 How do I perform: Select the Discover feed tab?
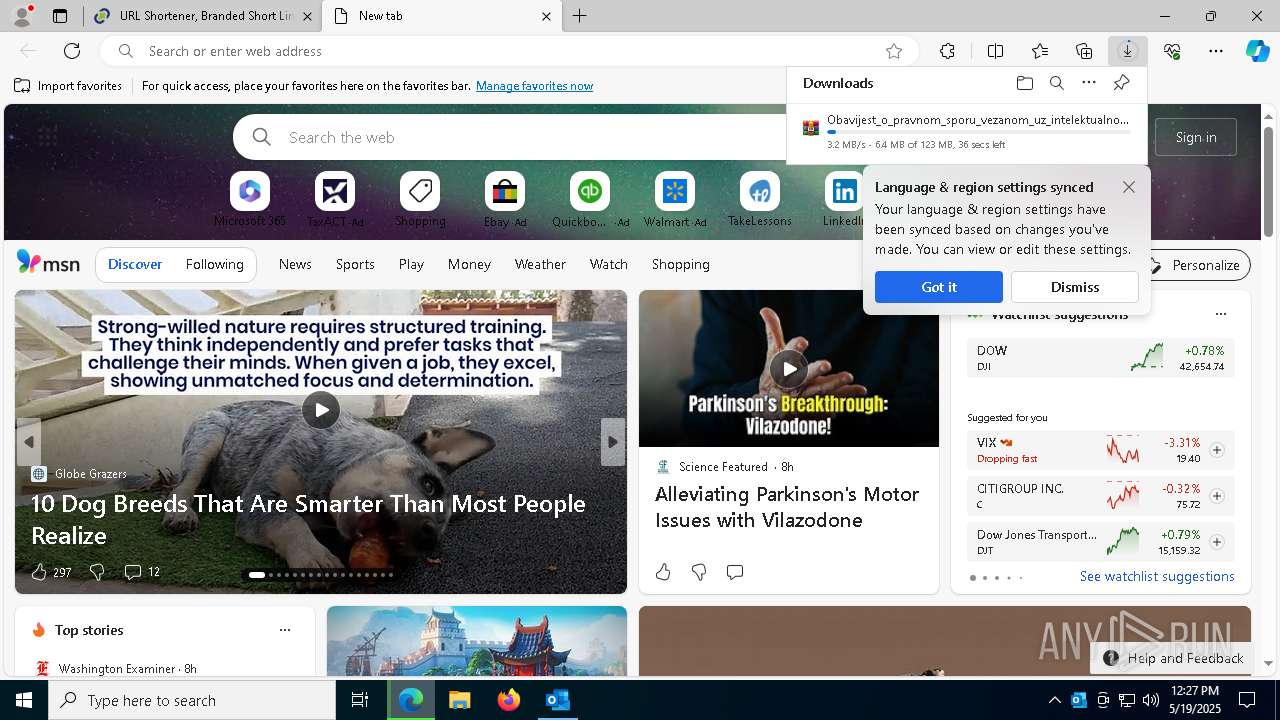135,264
